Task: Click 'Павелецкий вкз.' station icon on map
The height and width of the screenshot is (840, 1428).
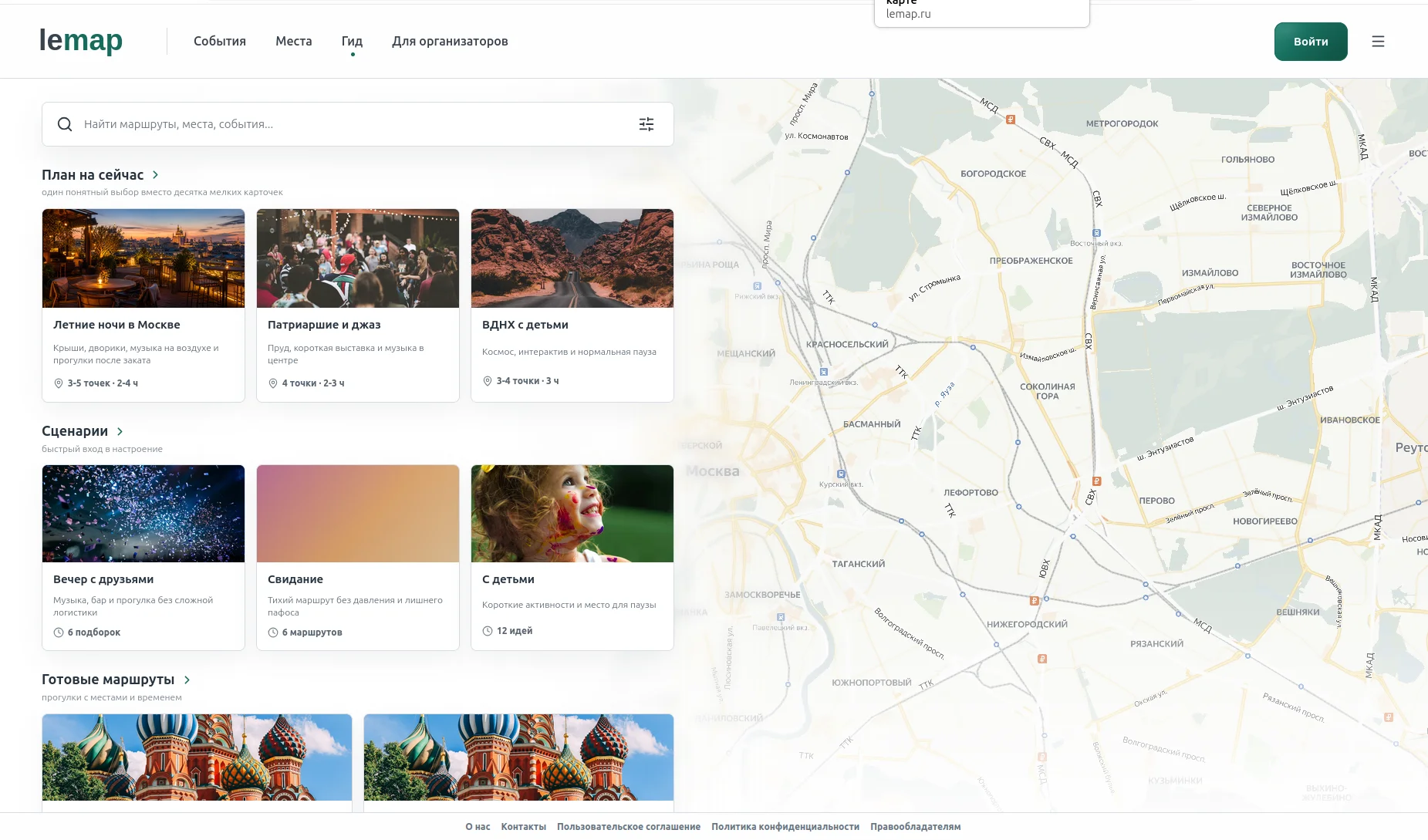Action: [x=781, y=617]
